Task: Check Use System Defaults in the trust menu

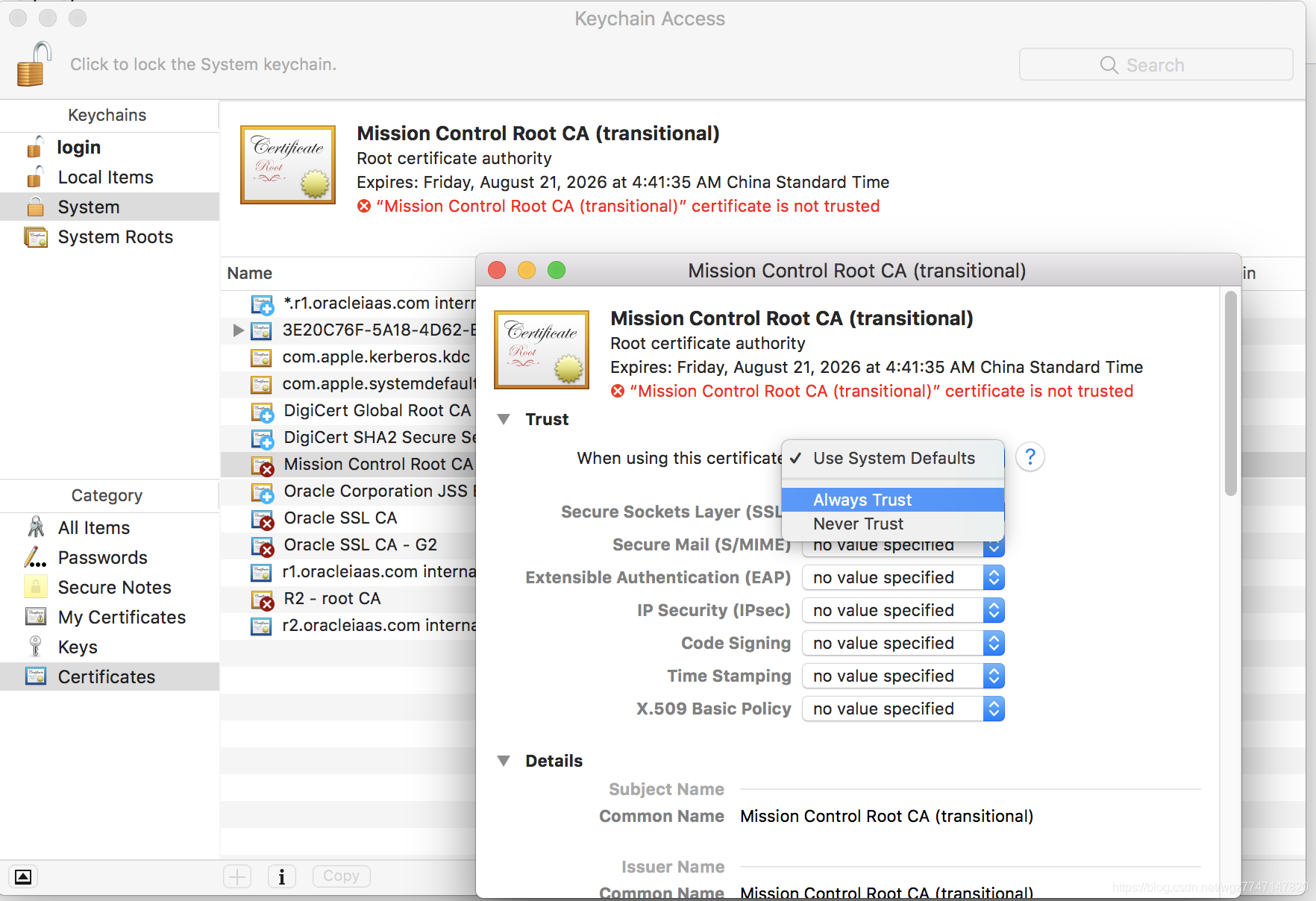Action: pyautogui.click(x=893, y=458)
